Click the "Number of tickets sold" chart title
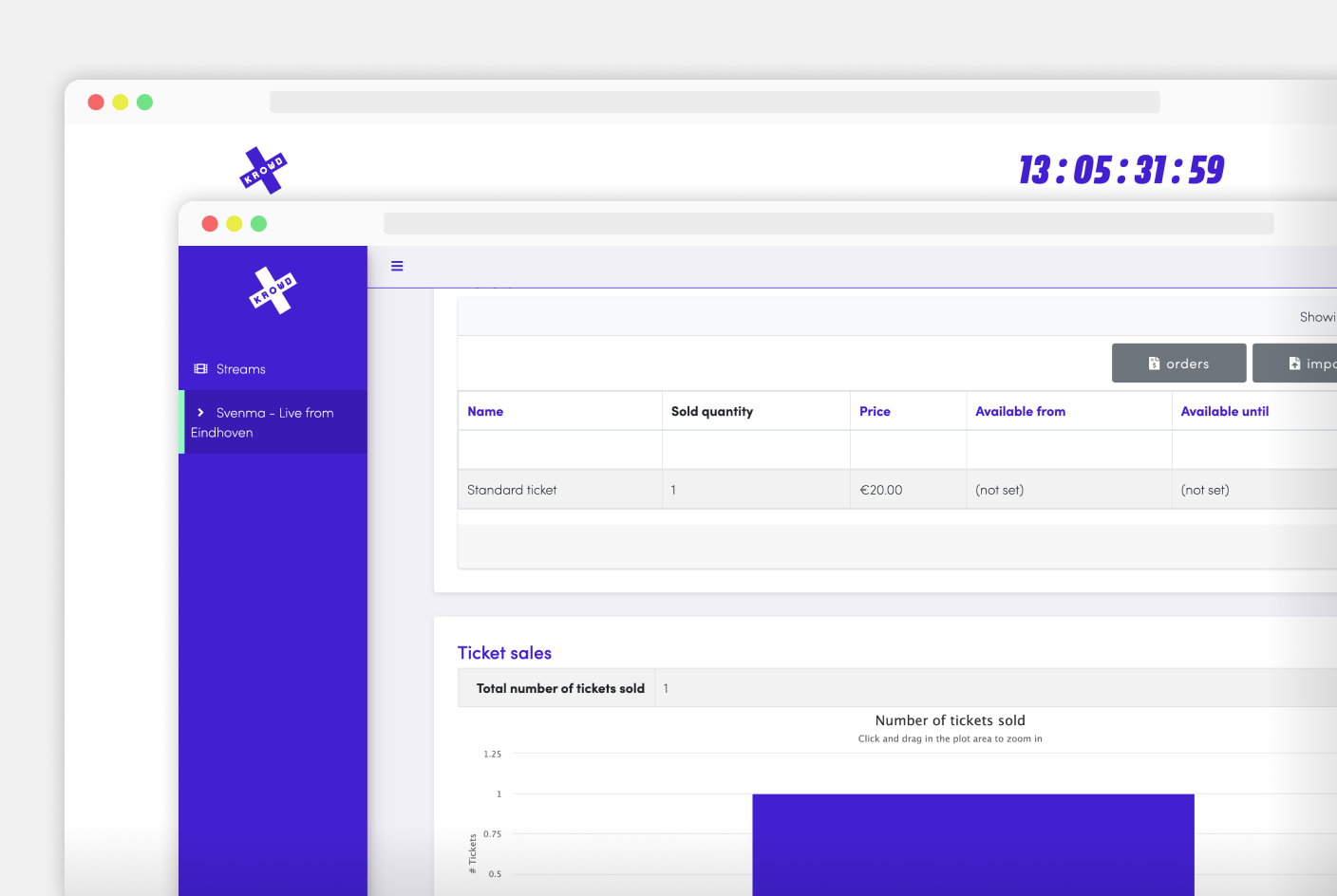1337x896 pixels. pyautogui.click(x=950, y=720)
